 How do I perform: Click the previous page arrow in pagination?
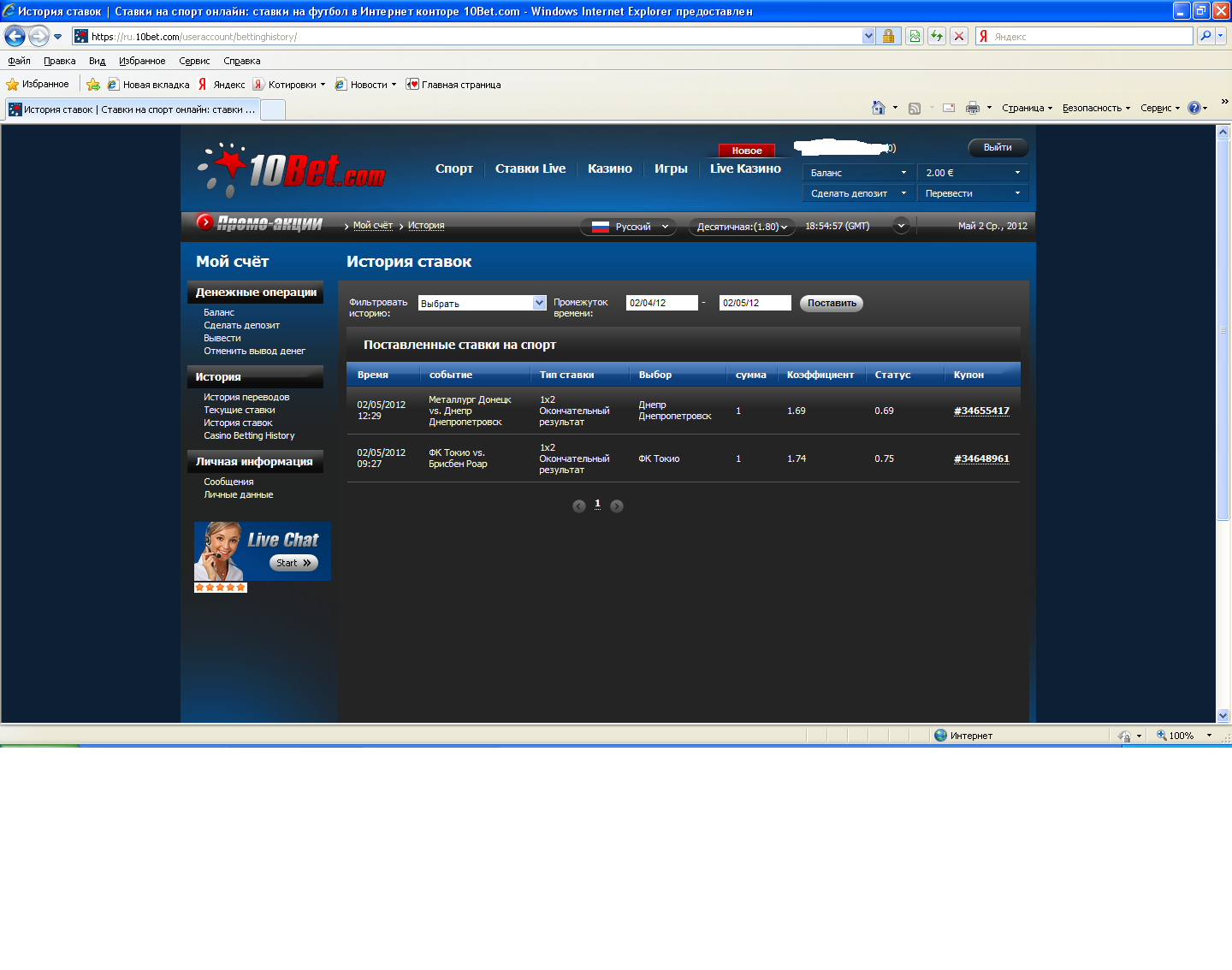click(x=579, y=506)
